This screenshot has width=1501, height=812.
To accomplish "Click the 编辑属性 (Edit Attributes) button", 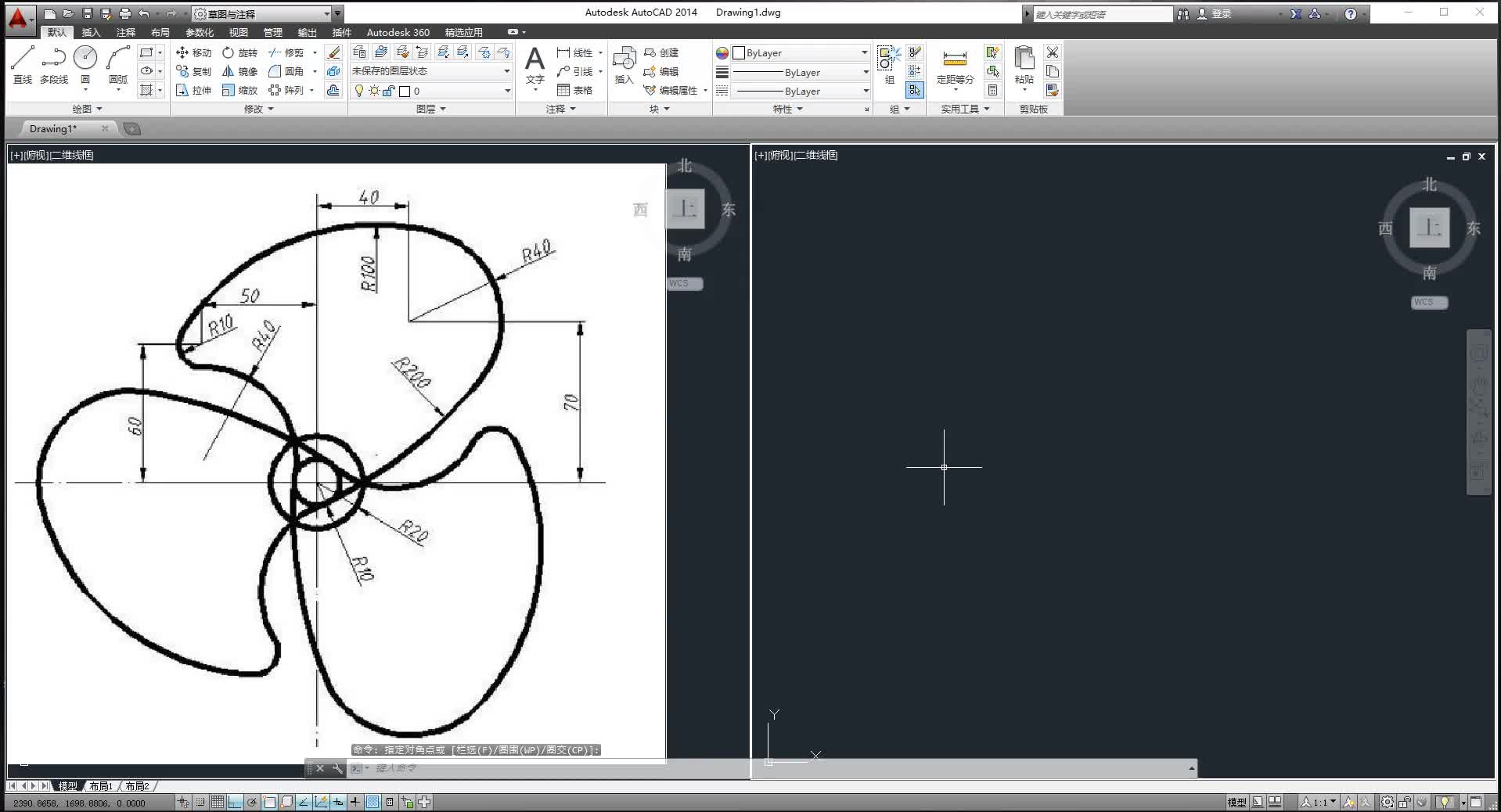I will (x=671, y=90).
